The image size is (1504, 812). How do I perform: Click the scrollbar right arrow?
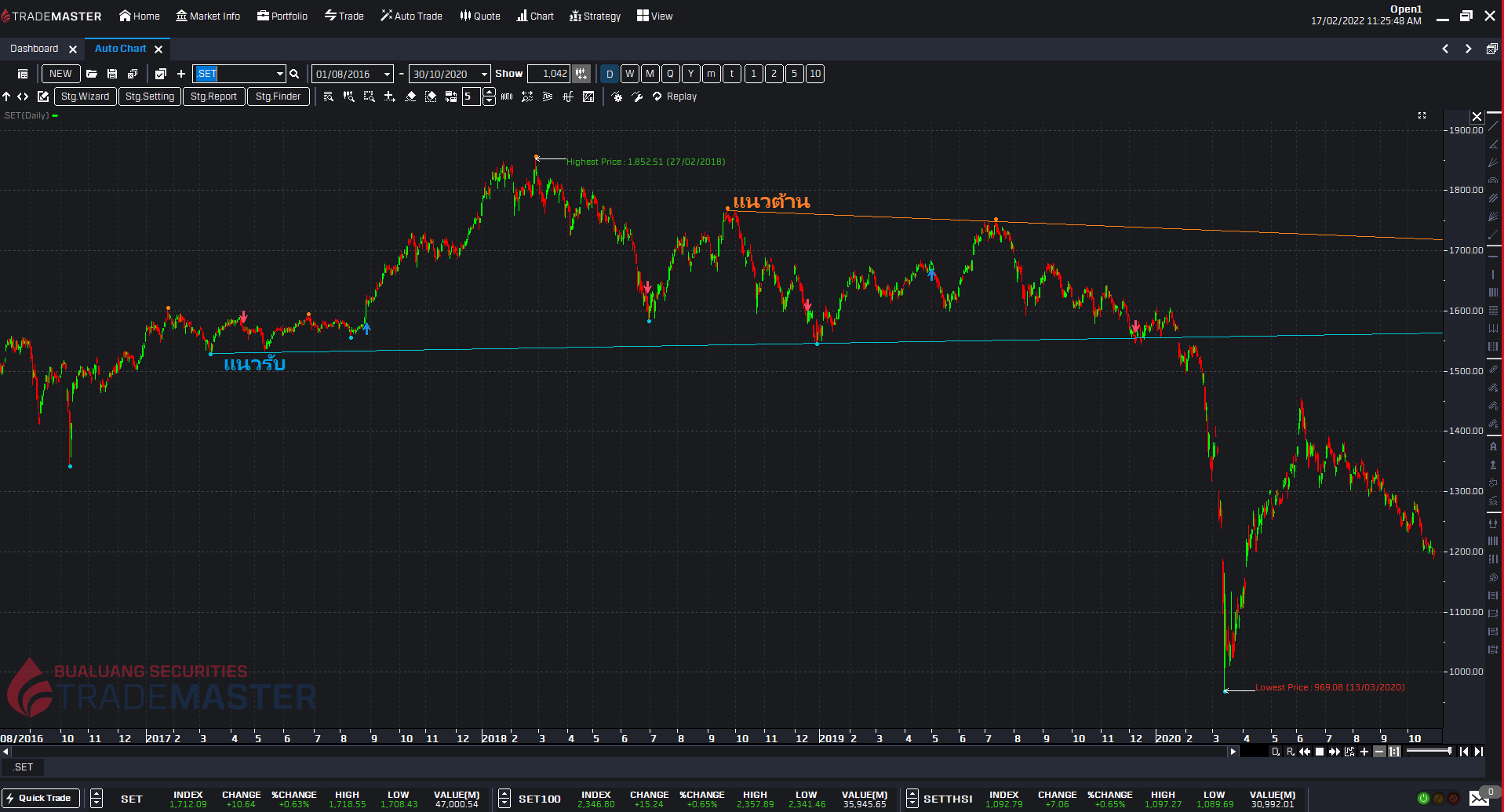click(1233, 752)
